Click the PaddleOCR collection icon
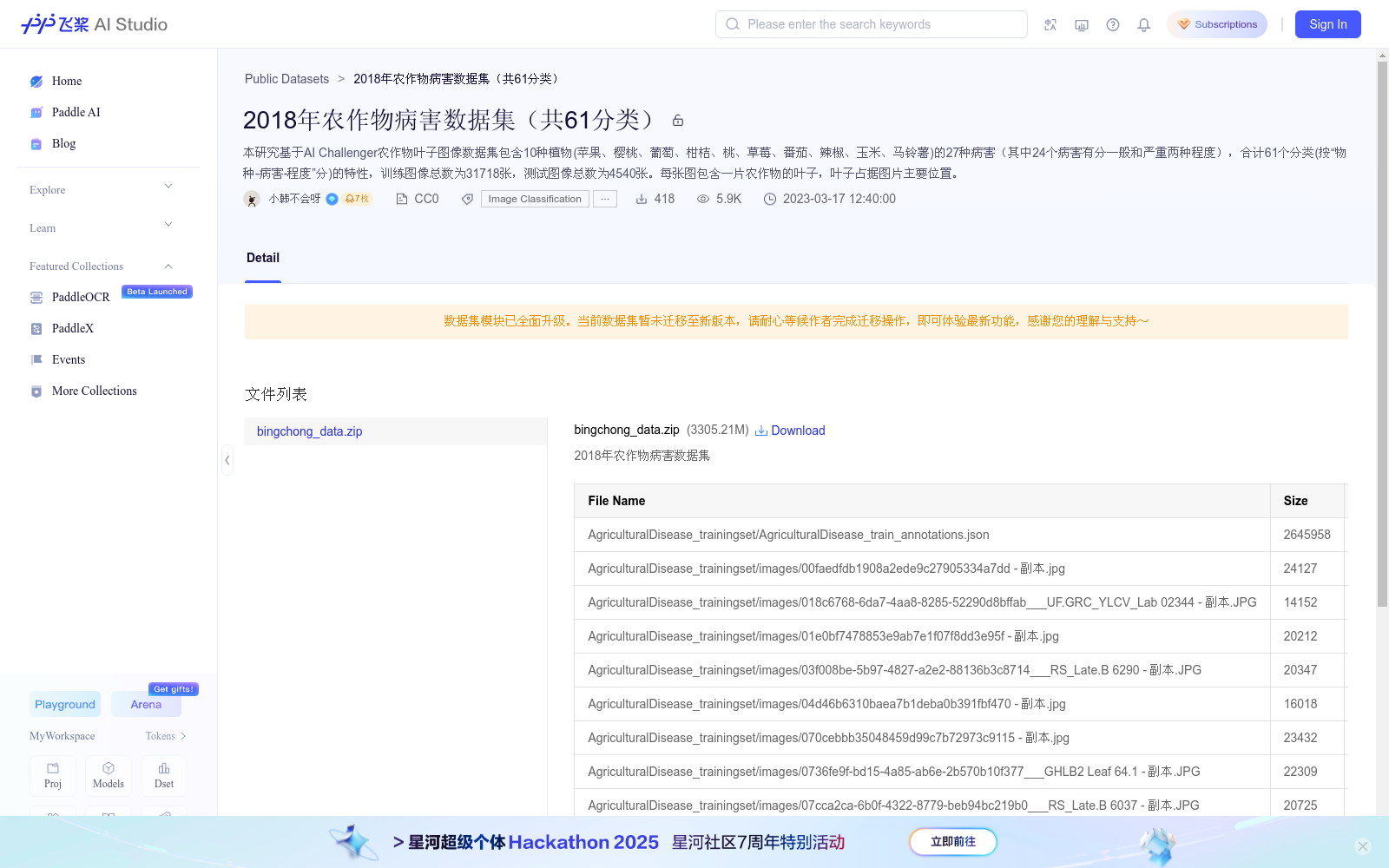 (36, 298)
